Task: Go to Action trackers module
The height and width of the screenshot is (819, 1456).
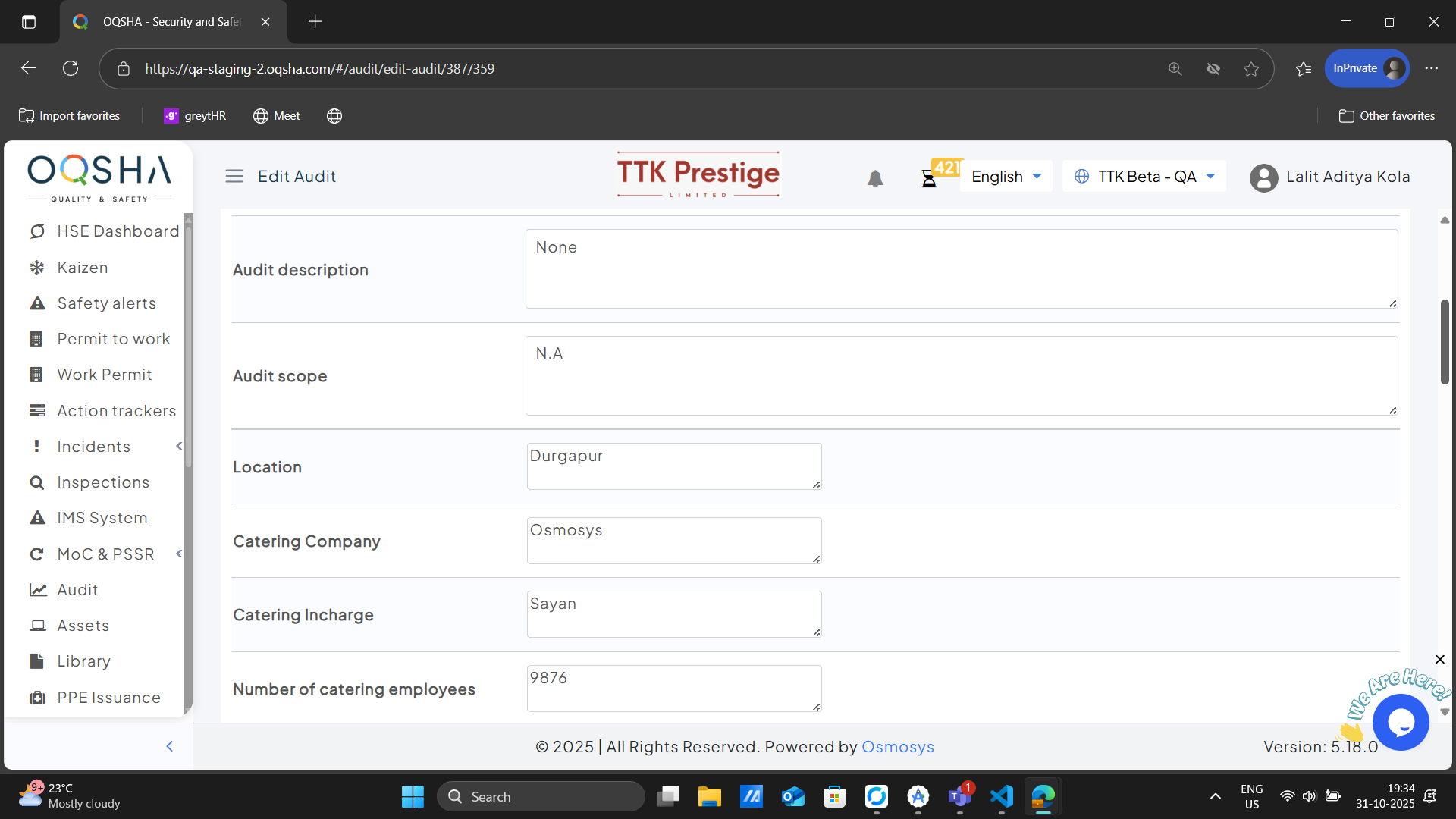Action: (117, 410)
